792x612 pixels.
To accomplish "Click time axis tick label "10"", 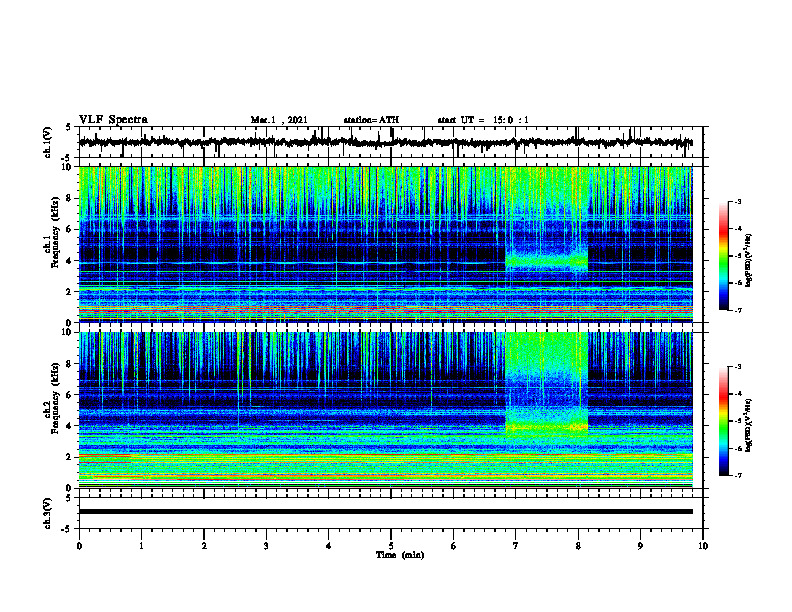I will point(703,546).
